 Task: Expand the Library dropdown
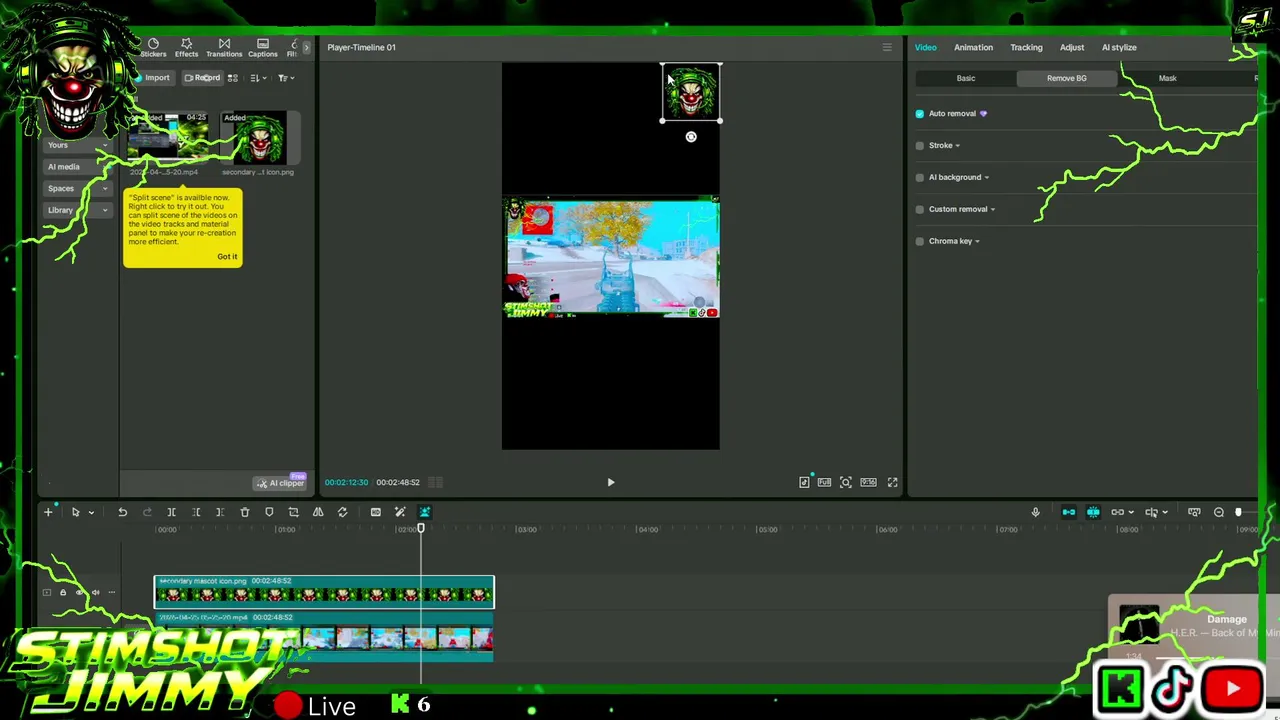104,211
